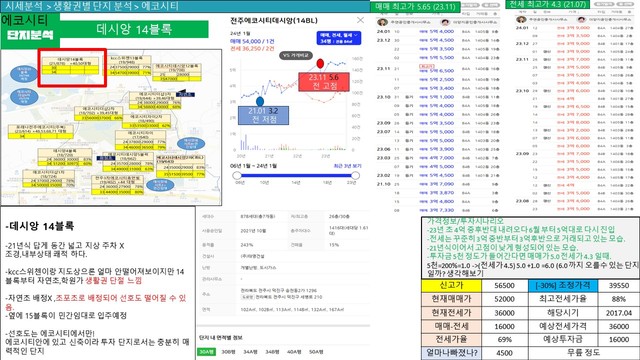Select the 30B형 area tab
This screenshot has width=640, height=360.
tap(228, 351)
